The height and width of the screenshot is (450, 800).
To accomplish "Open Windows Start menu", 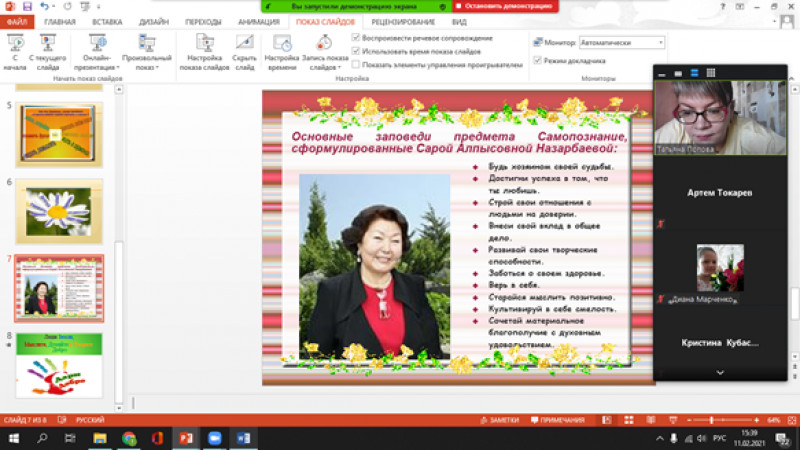I will coord(14,438).
